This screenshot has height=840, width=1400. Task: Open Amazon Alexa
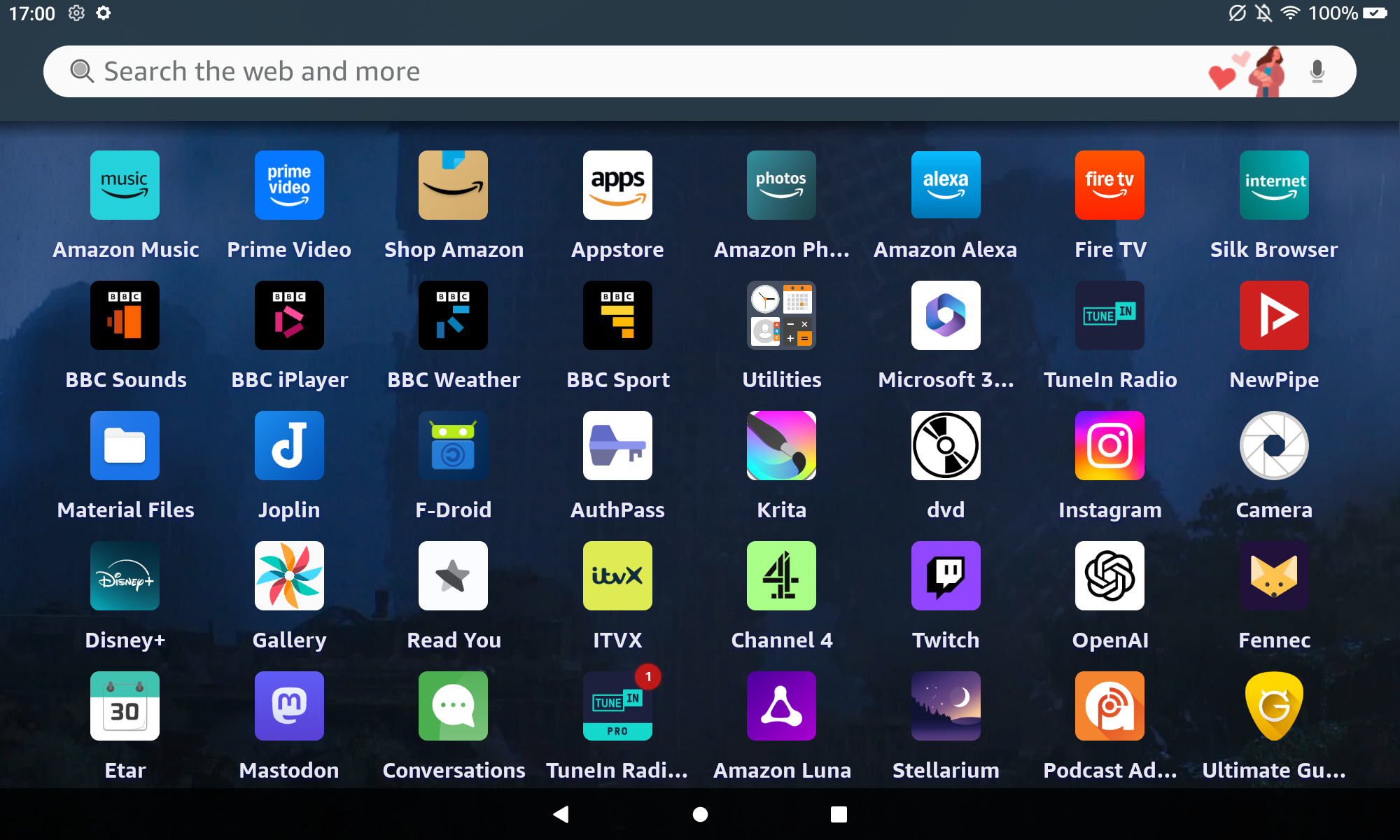pyautogui.click(x=946, y=185)
